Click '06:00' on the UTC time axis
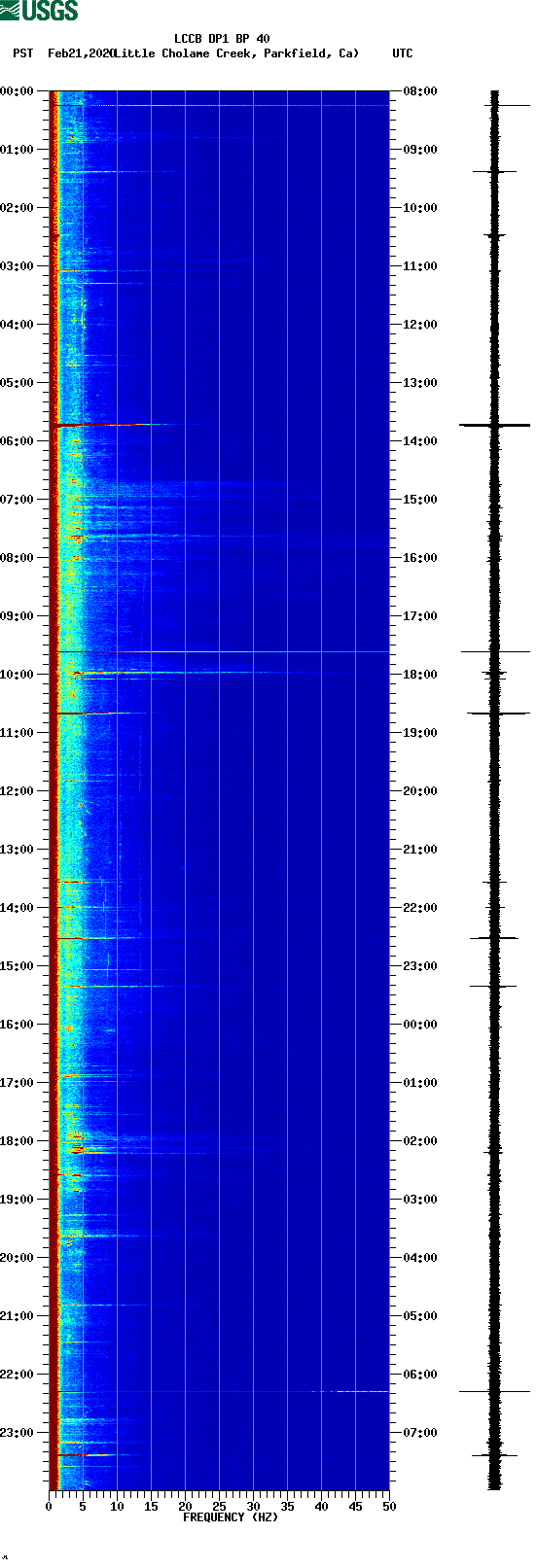The image size is (537, 1568). (x=420, y=1375)
